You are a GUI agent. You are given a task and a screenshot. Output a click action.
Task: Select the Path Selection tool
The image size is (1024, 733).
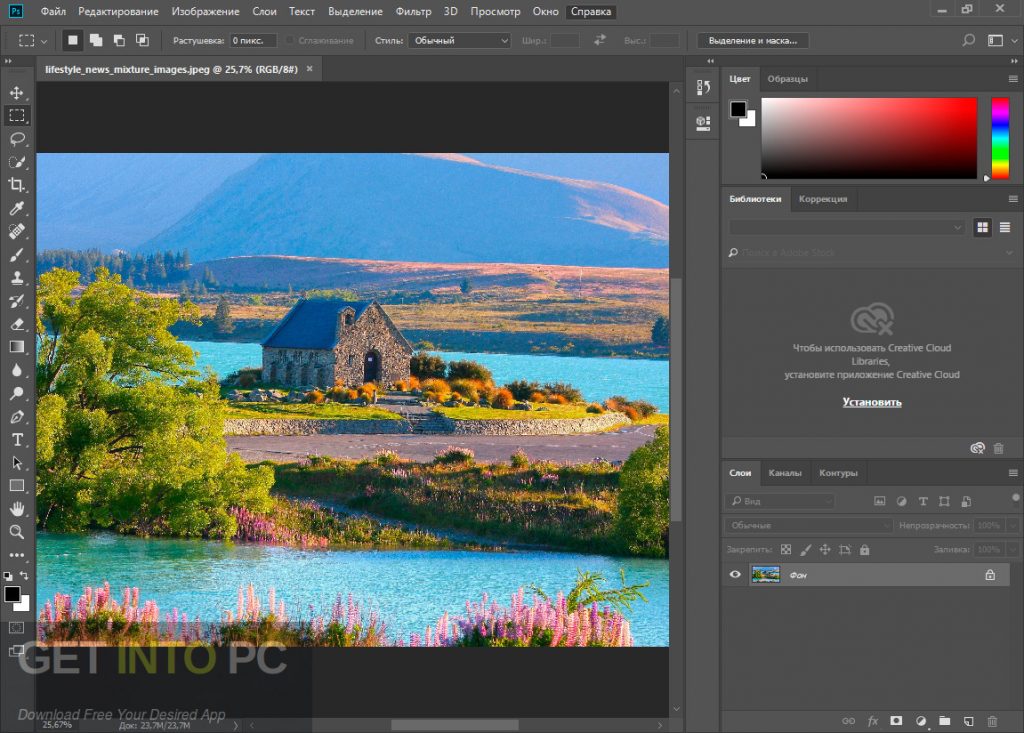point(17,463)
